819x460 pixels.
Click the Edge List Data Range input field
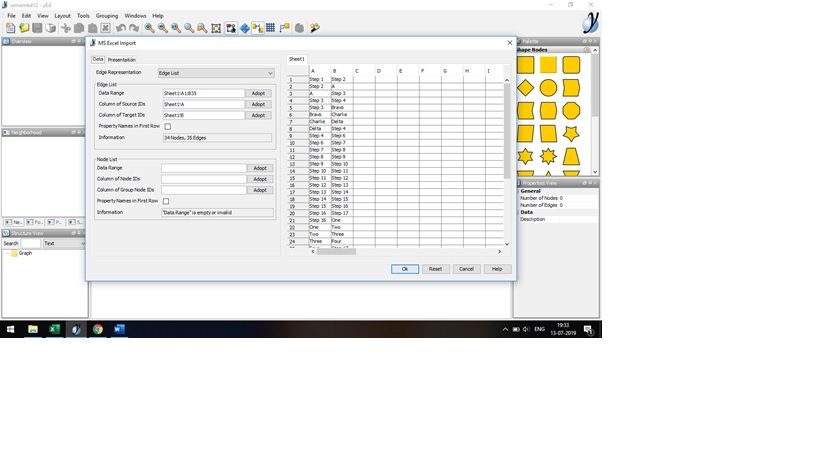tap(203, 93)
